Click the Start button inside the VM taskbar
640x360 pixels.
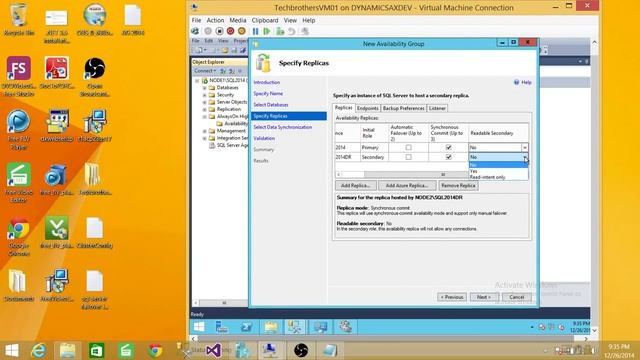[x=199, y=327]
